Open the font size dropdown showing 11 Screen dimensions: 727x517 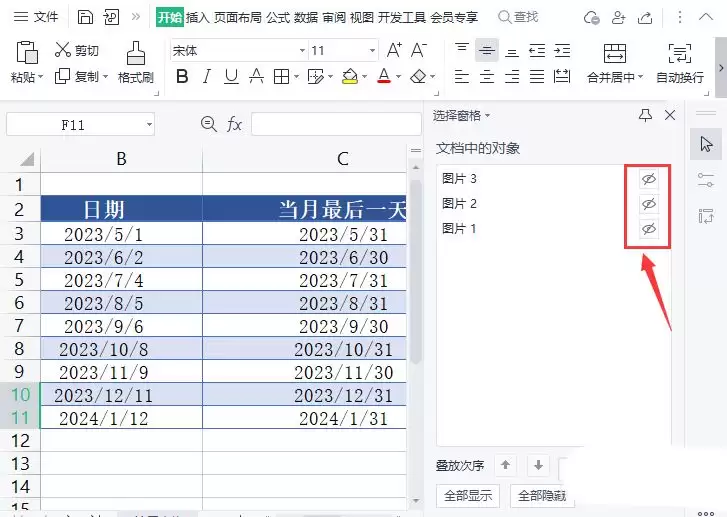(372, 50)
